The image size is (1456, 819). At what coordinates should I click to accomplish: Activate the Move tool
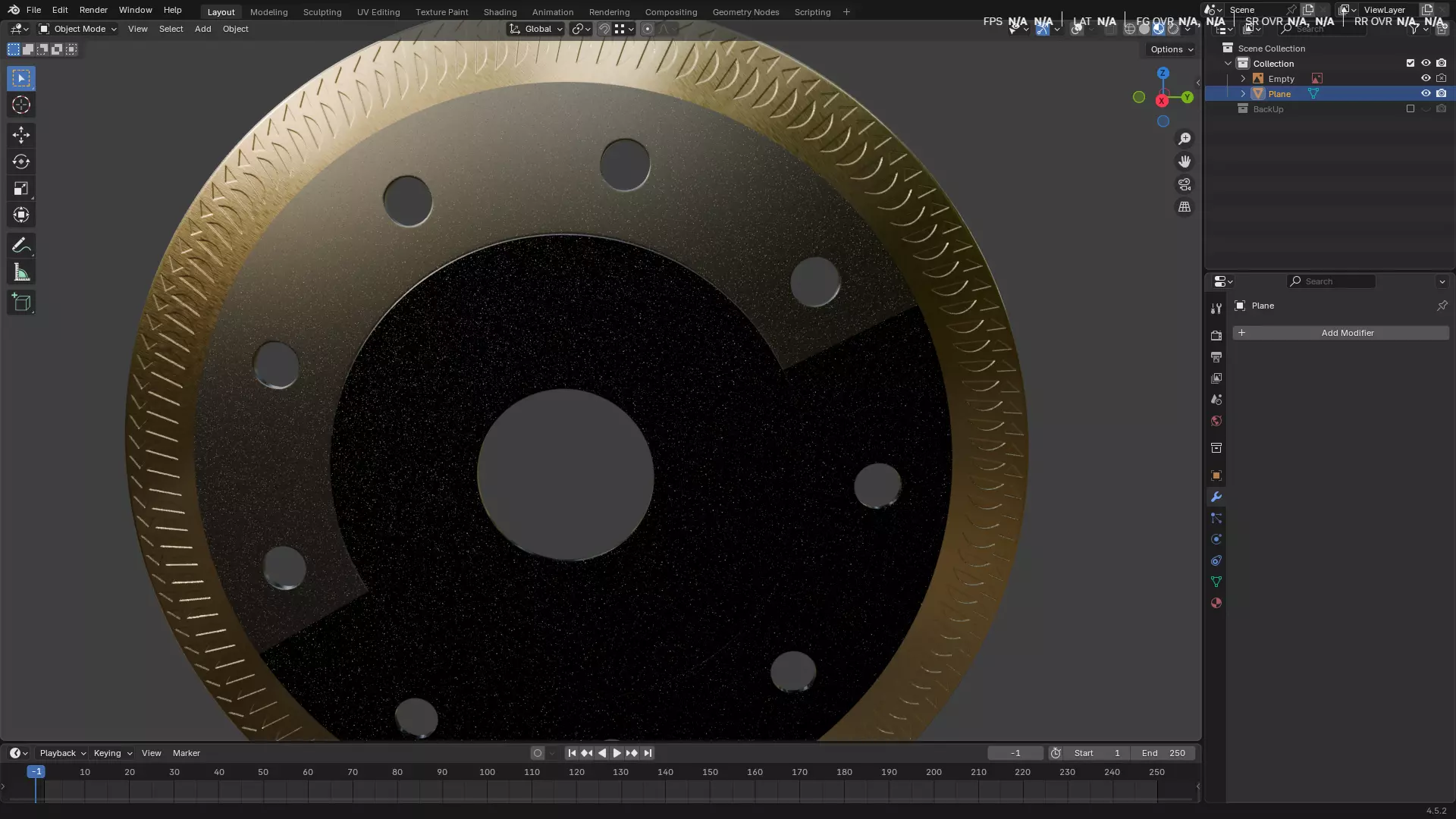click(x=21, y=135)
